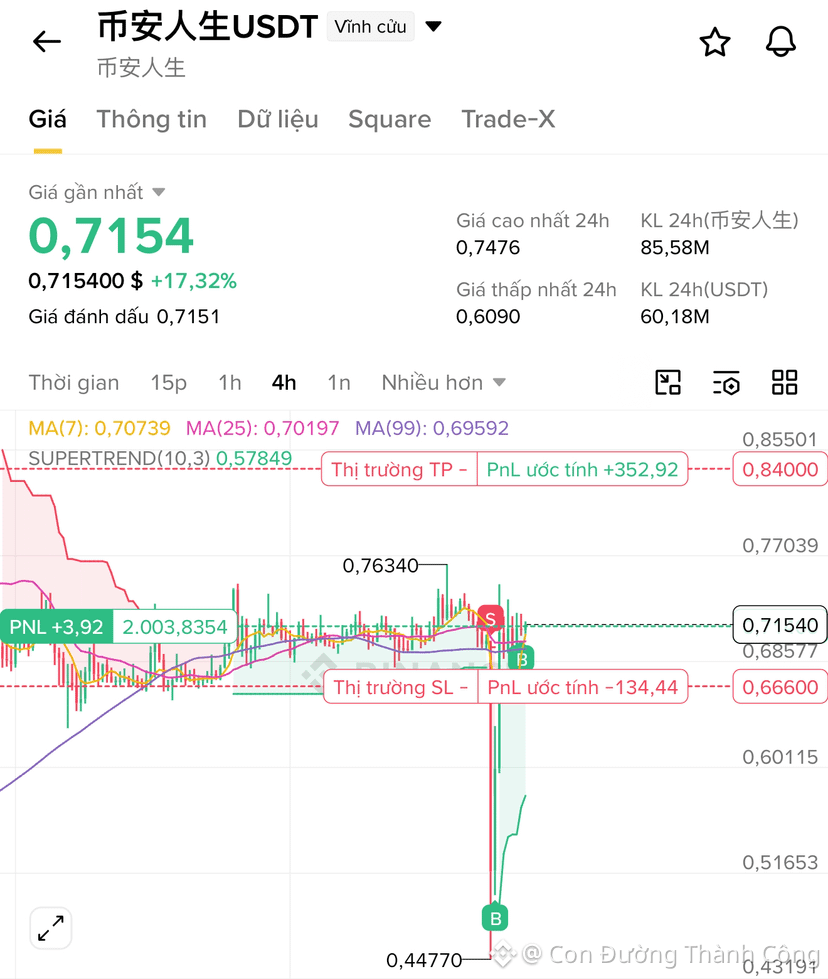Tap the MA(99) indicator value
This screenshot has height=979, width=828.
point(431,428)
